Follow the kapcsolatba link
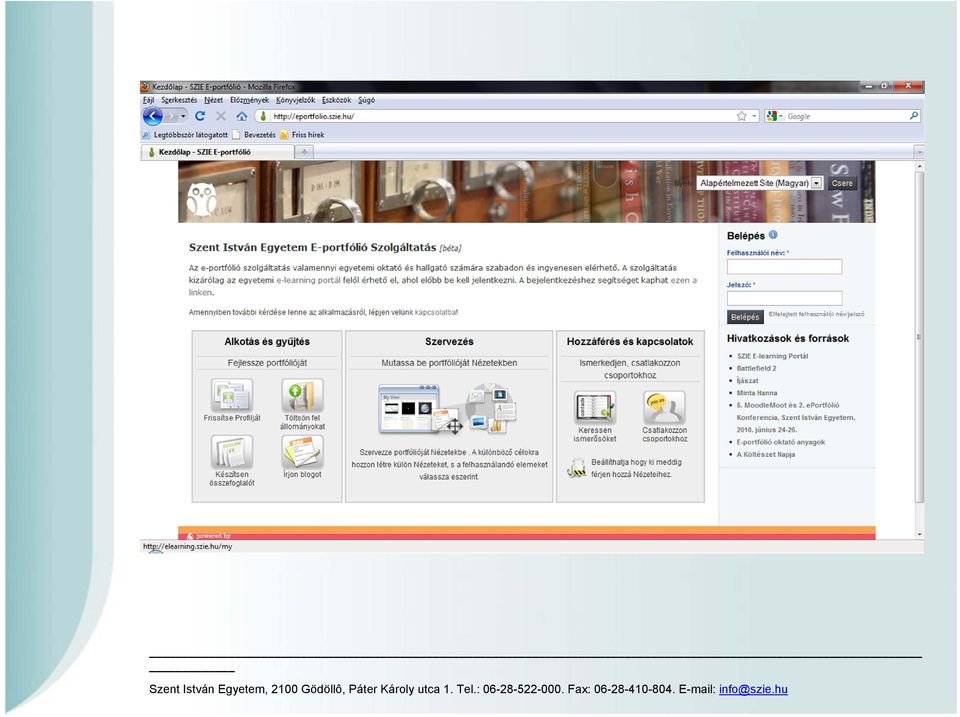 click(435, 312)
